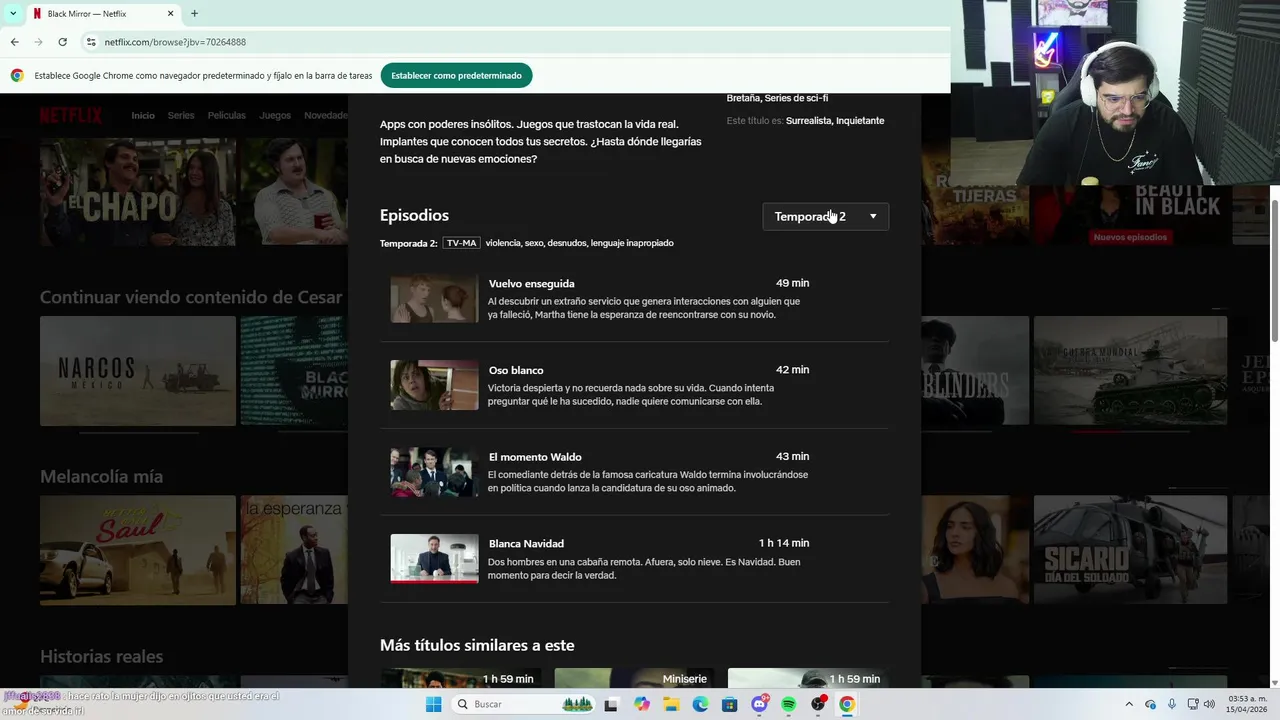Open network settings from system tray
The height and width of the screenshot is (720, 1280).
[1192, 704]
